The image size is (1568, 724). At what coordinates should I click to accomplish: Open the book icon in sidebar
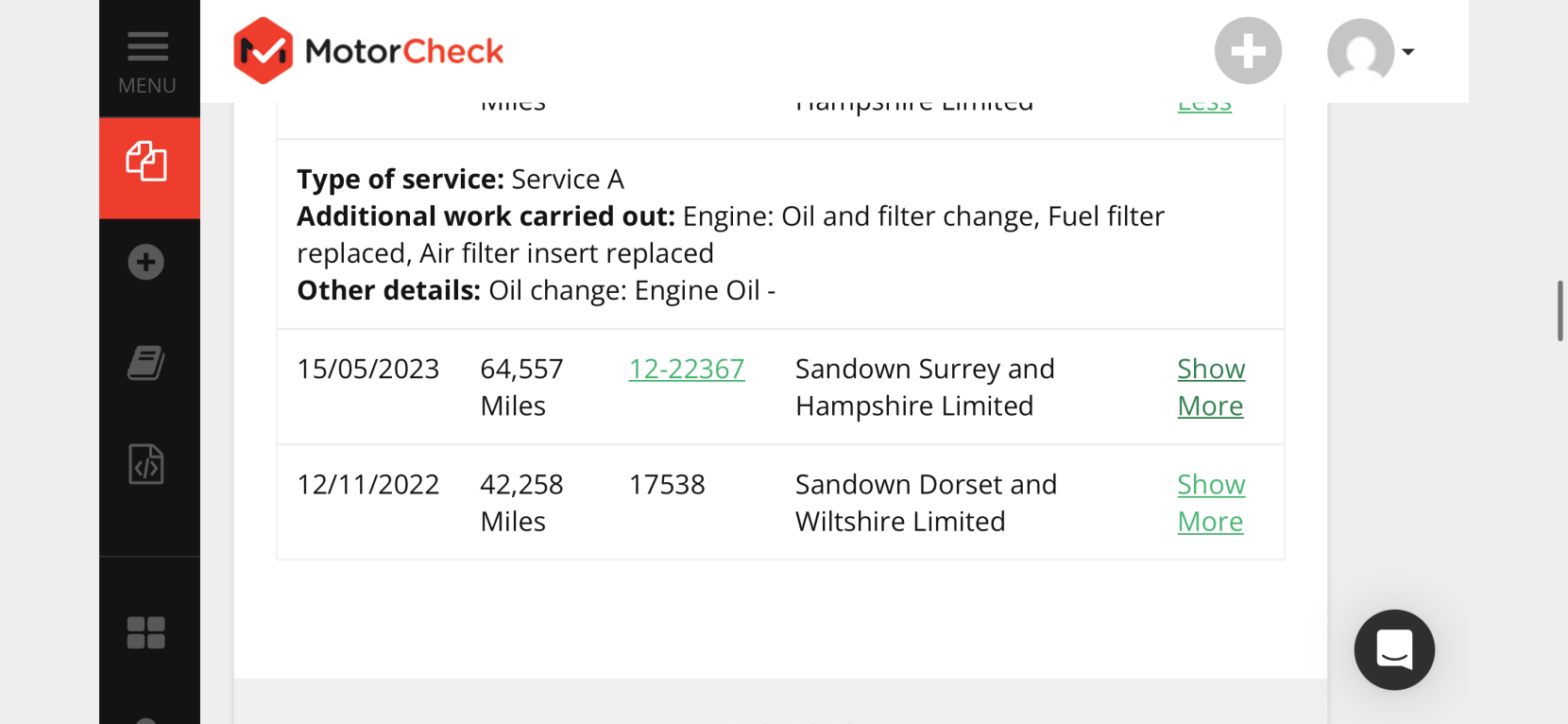coord(146,363)
